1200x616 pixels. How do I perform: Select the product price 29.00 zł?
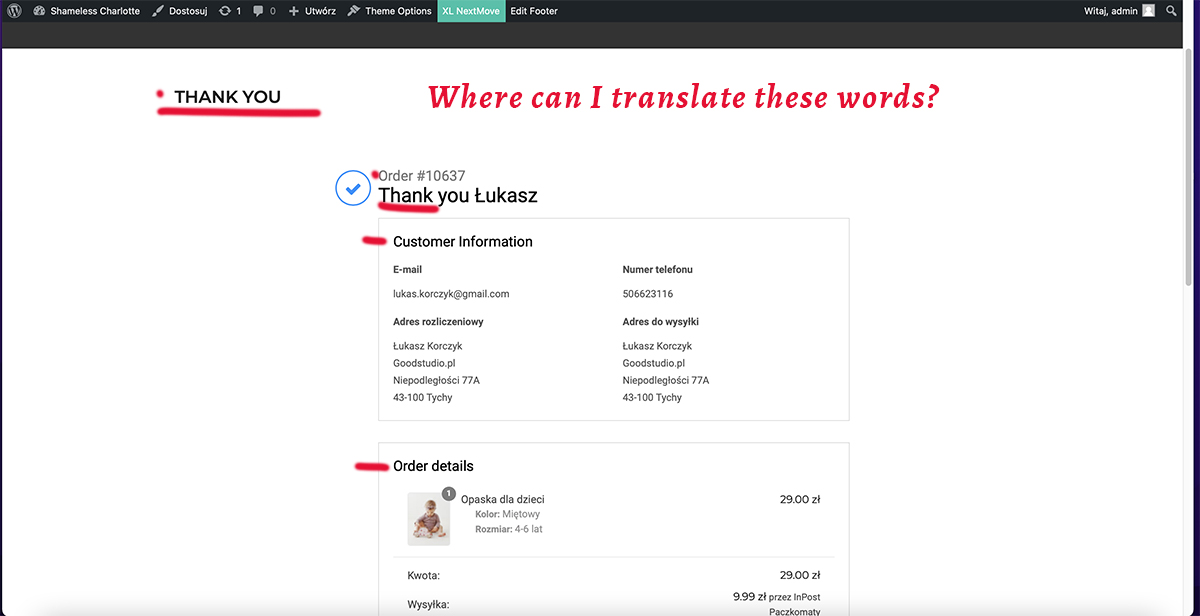(800, 499)
